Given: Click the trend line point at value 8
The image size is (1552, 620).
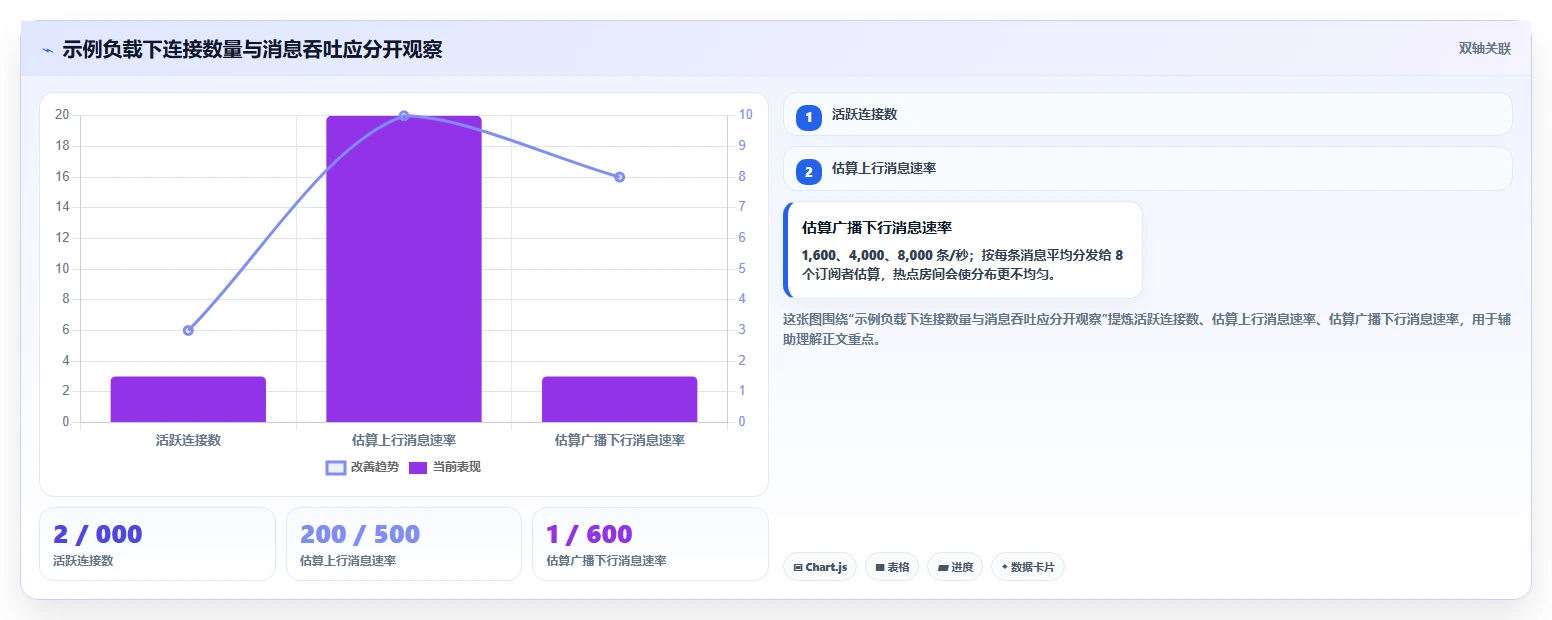Looking at the screenshot, I should point(619,177).
